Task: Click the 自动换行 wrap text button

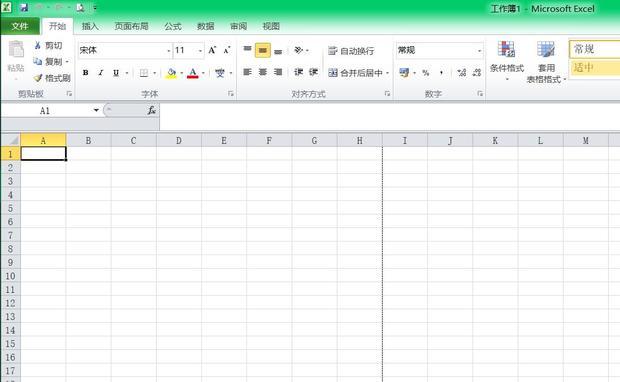Action: coord(351,51)
